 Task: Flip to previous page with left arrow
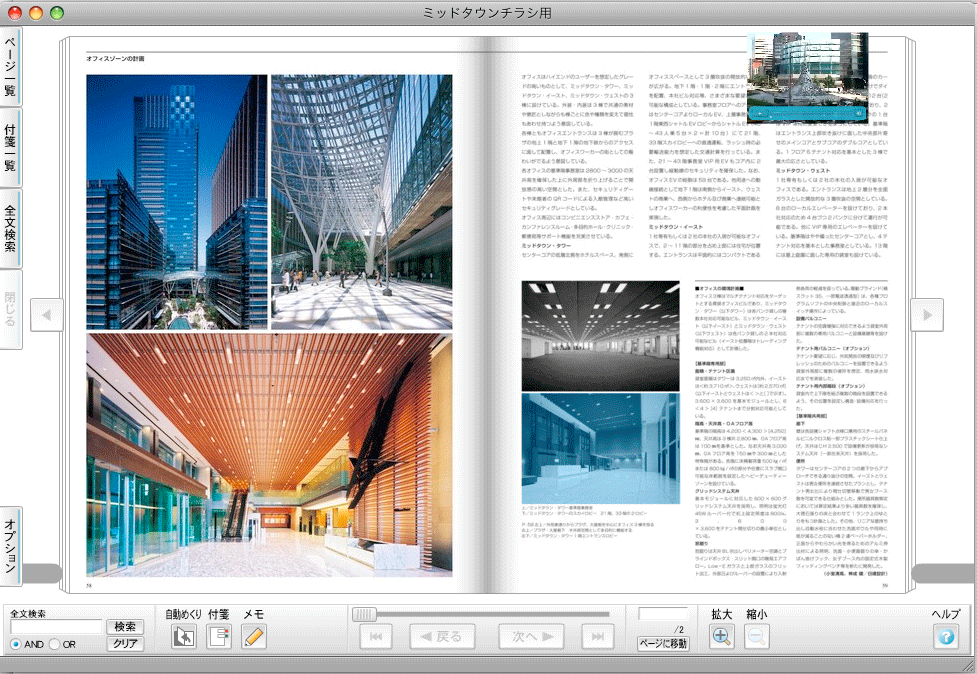click(x=46, y=315)
